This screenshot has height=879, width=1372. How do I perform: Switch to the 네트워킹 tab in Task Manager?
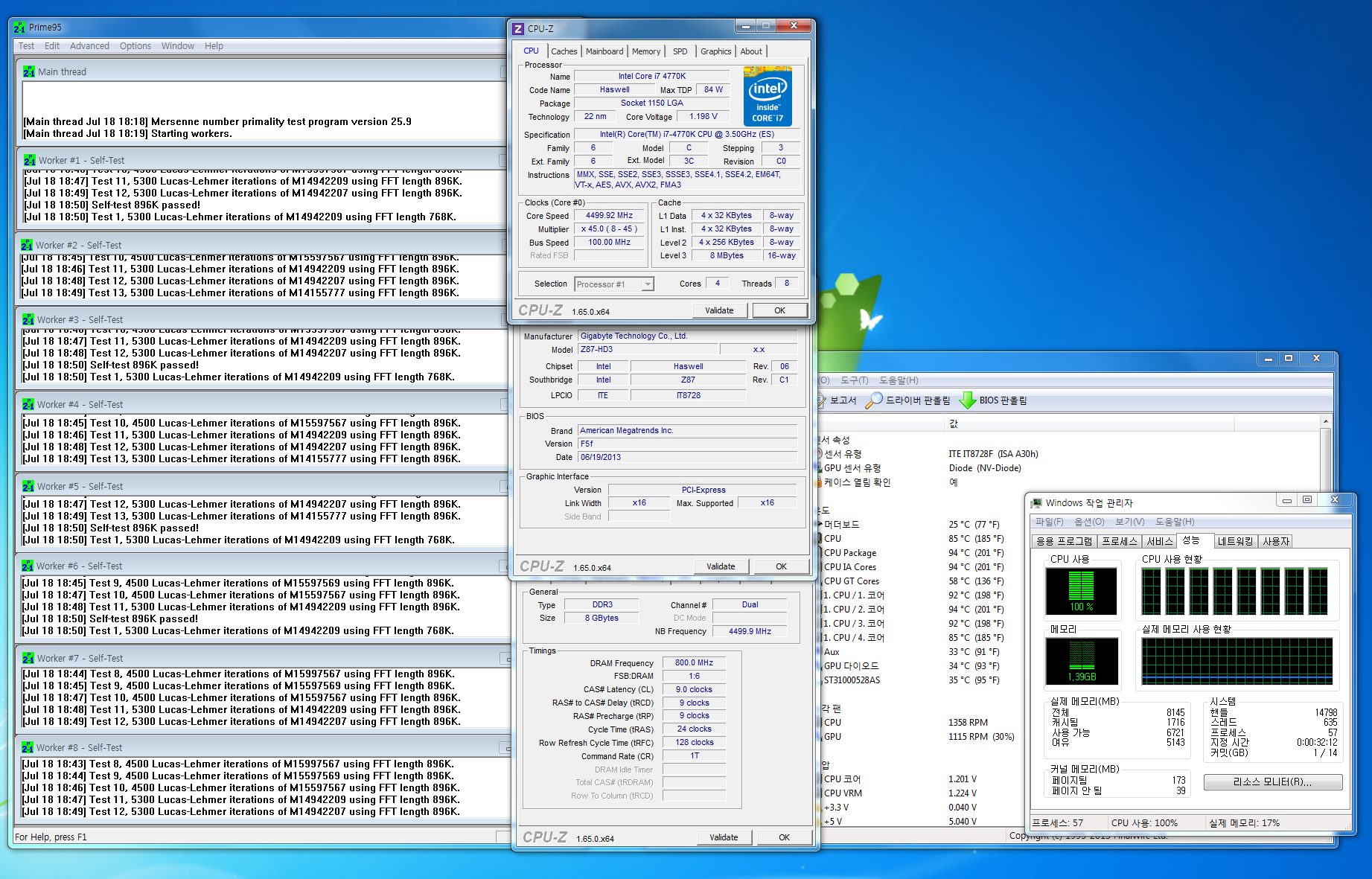(x=1236, y=541)
